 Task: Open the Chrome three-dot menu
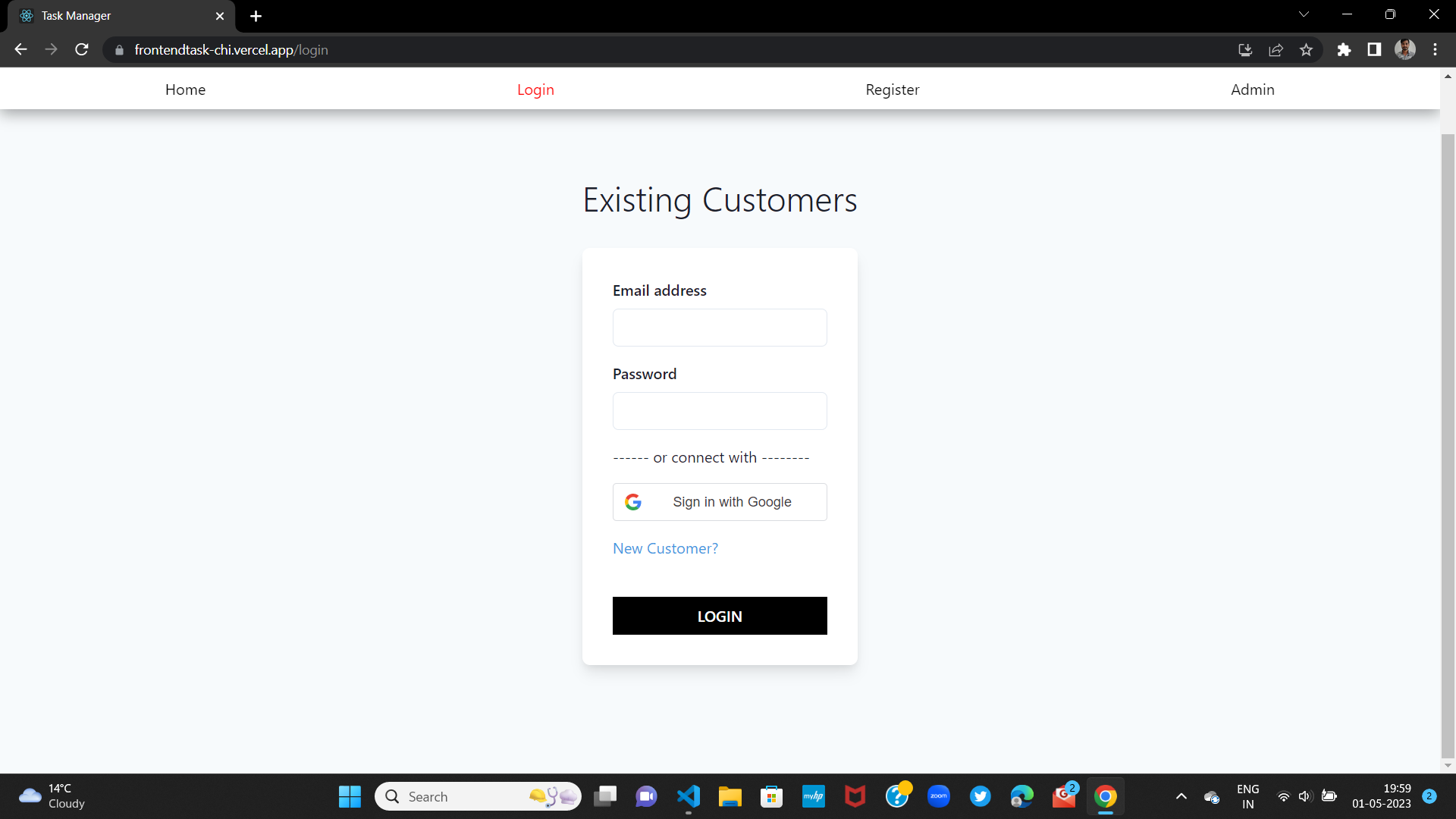[x=1435, y=50]
